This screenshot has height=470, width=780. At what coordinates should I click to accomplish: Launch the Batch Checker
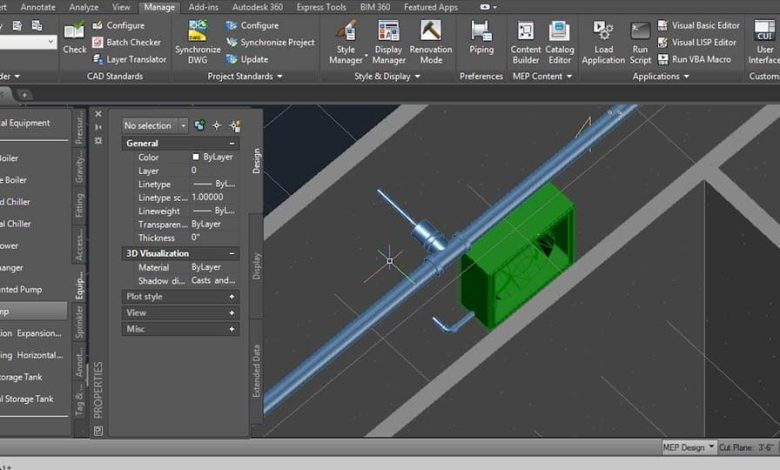[x=127, y=42]
